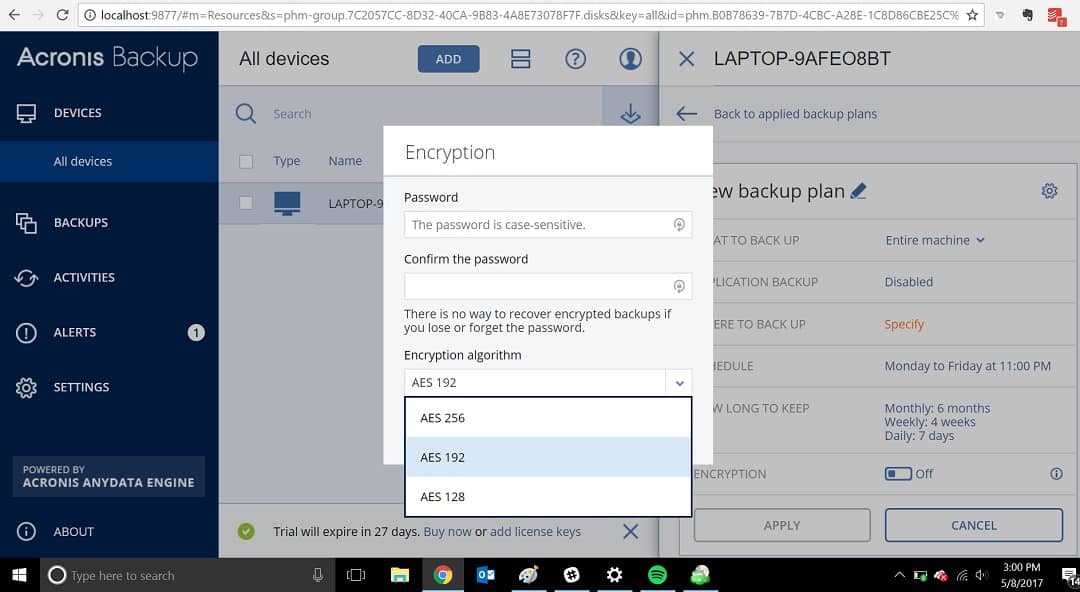Open File Explorer from the taskbar

tap(399, 575)
